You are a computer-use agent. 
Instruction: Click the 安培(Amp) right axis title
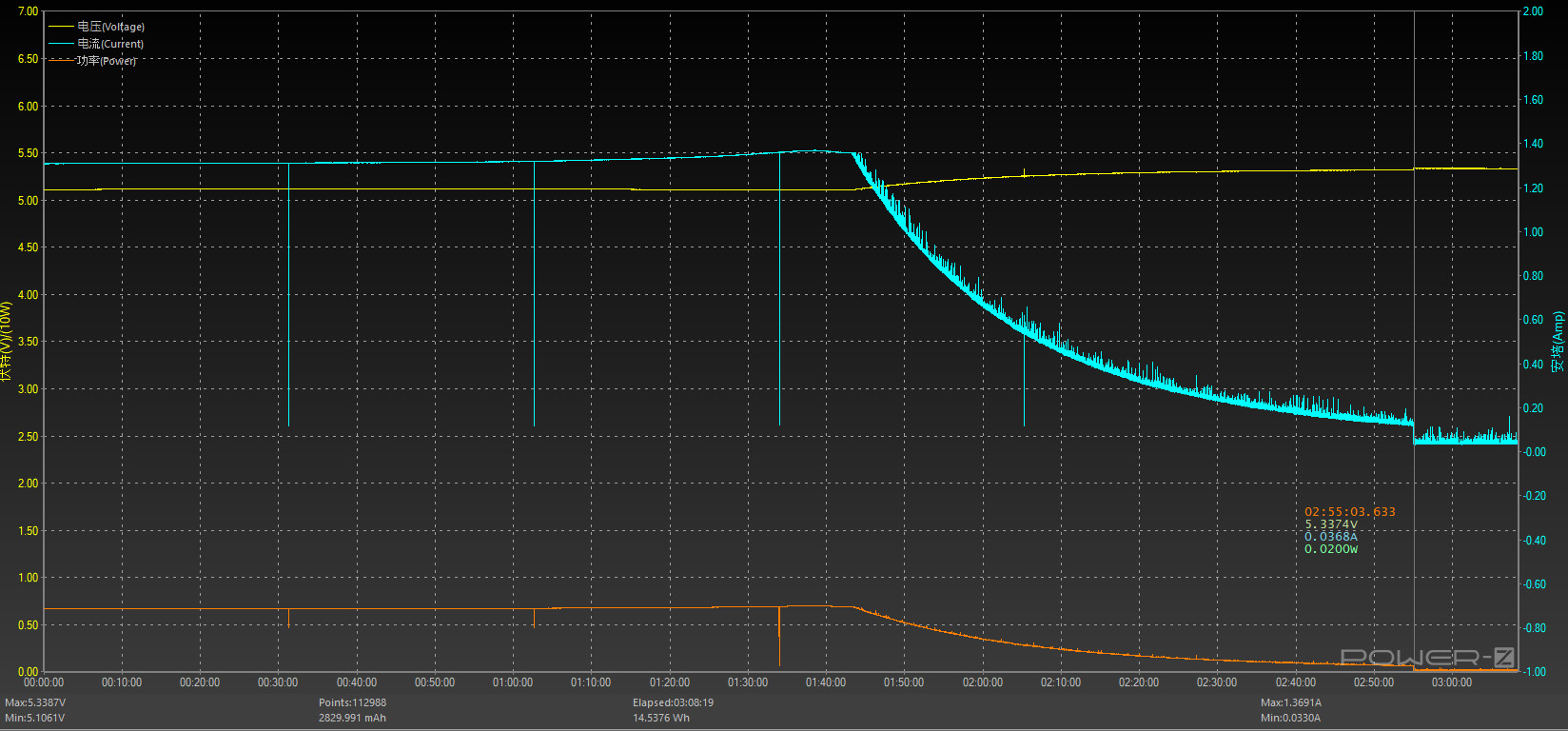coord(1558,341)
